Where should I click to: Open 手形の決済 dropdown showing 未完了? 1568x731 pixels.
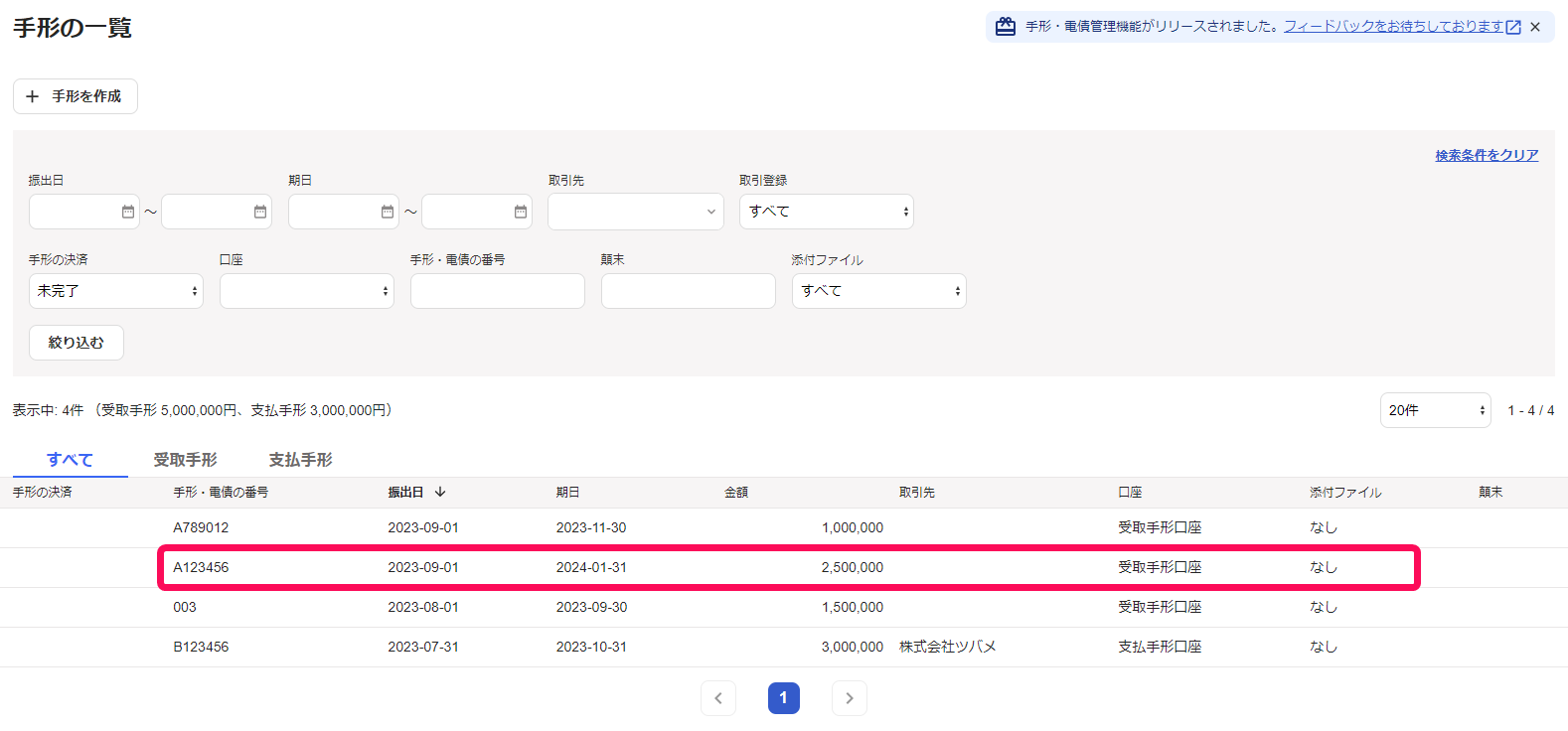116,291
